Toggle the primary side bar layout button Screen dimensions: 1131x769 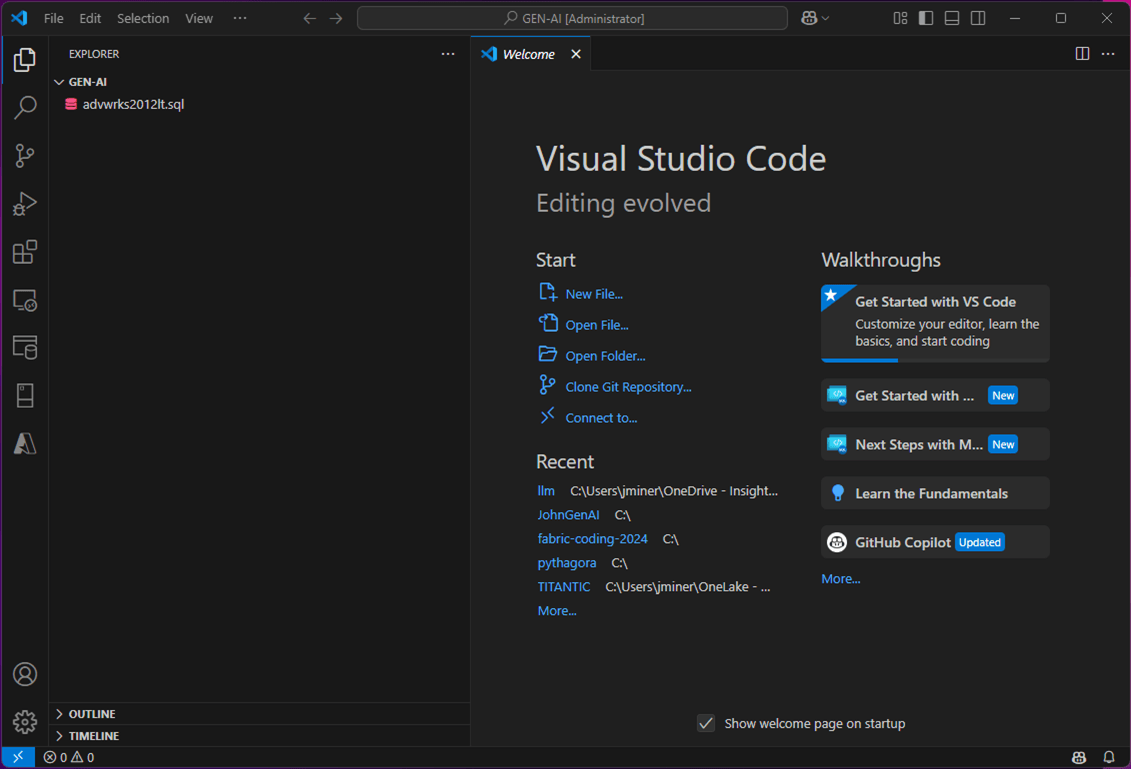[926, 18]
